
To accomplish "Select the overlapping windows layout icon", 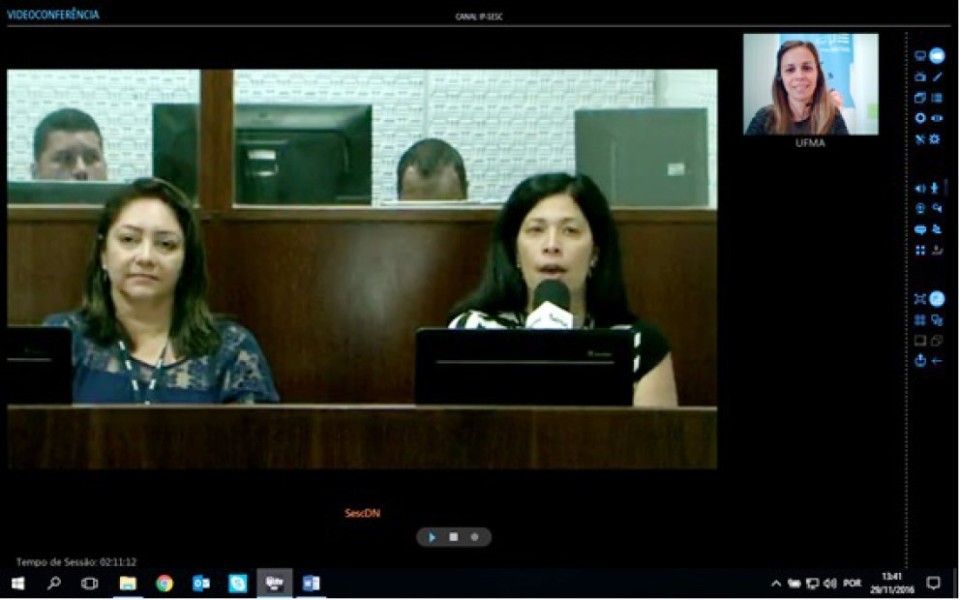I will tap(937, 340).
